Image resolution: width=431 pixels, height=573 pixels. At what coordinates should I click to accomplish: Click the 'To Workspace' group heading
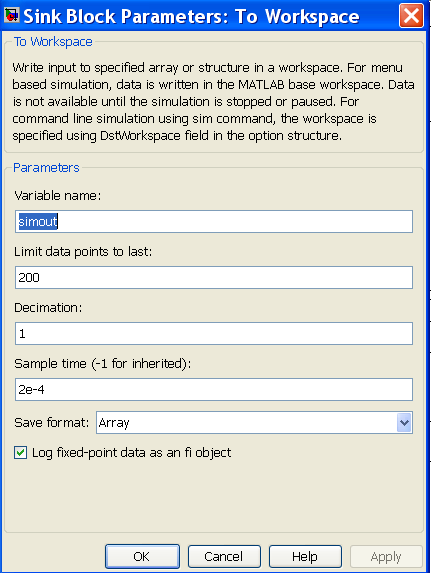[x=53, y=42]
